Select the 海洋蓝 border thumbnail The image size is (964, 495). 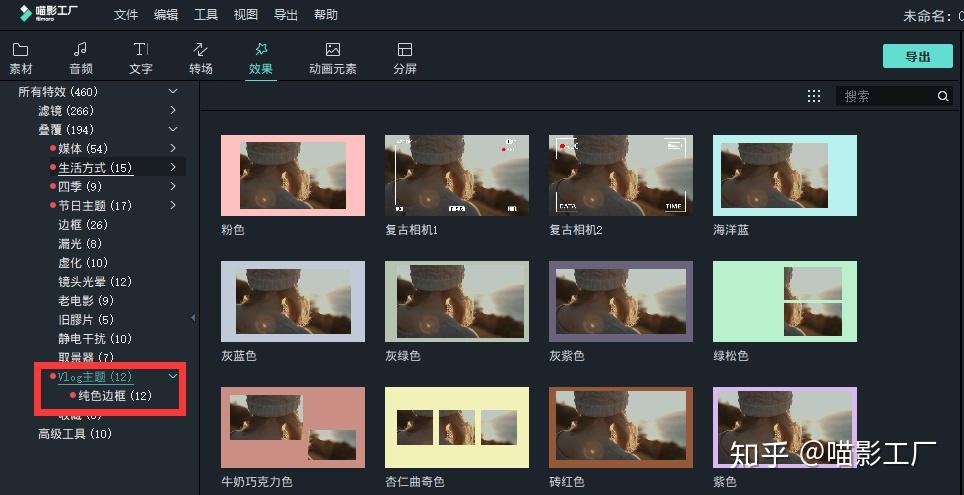pyautogui.click(x=785, y=175)
